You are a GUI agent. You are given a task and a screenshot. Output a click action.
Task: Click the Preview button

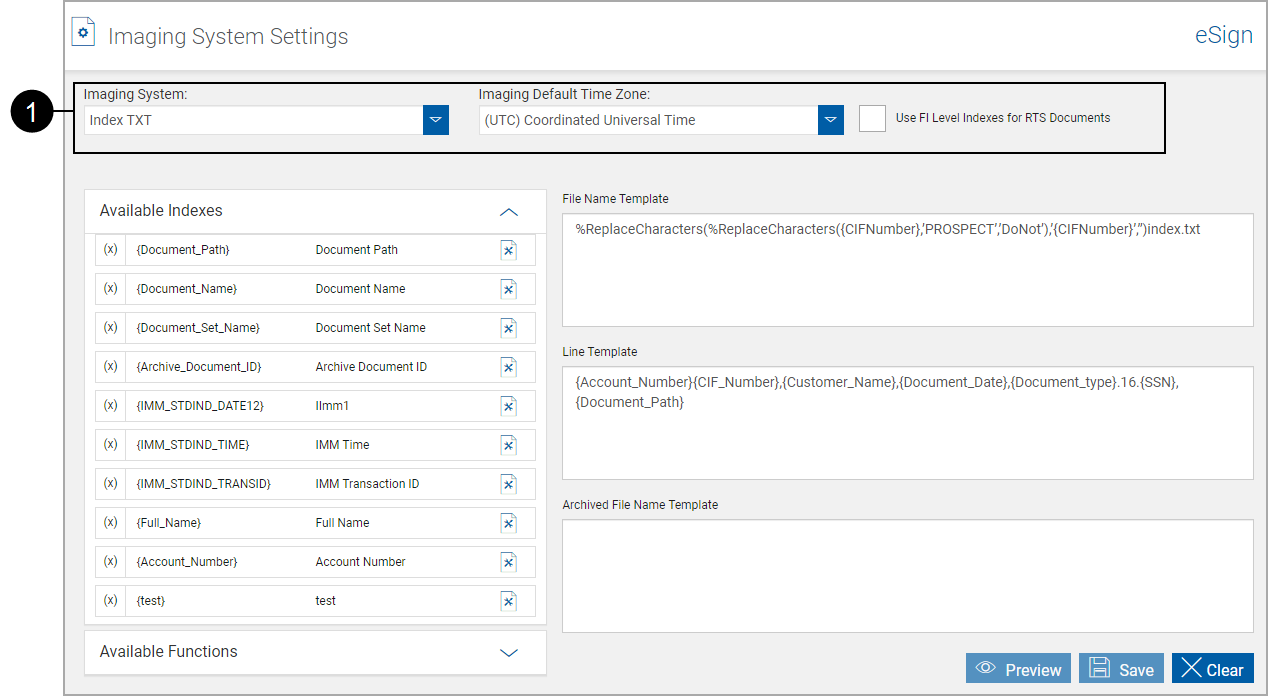(x=1018, y=668)
